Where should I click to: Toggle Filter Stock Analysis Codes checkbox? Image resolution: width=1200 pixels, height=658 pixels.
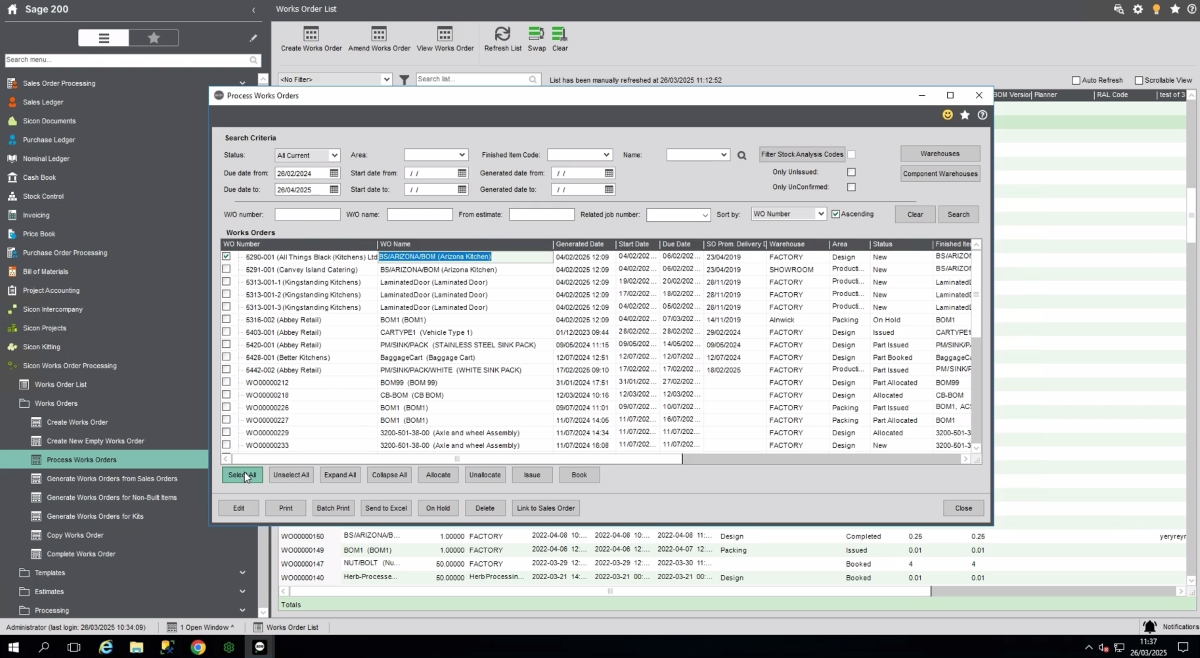click(852, 155)
